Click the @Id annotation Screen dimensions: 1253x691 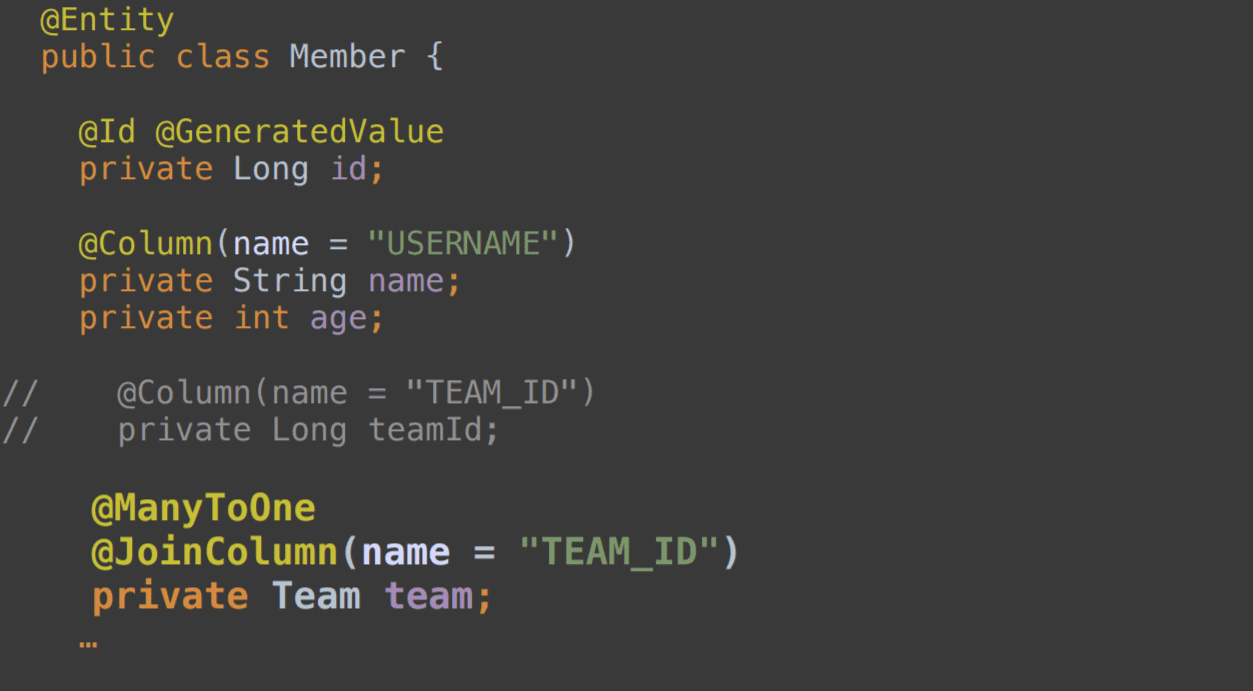[107, 132]
